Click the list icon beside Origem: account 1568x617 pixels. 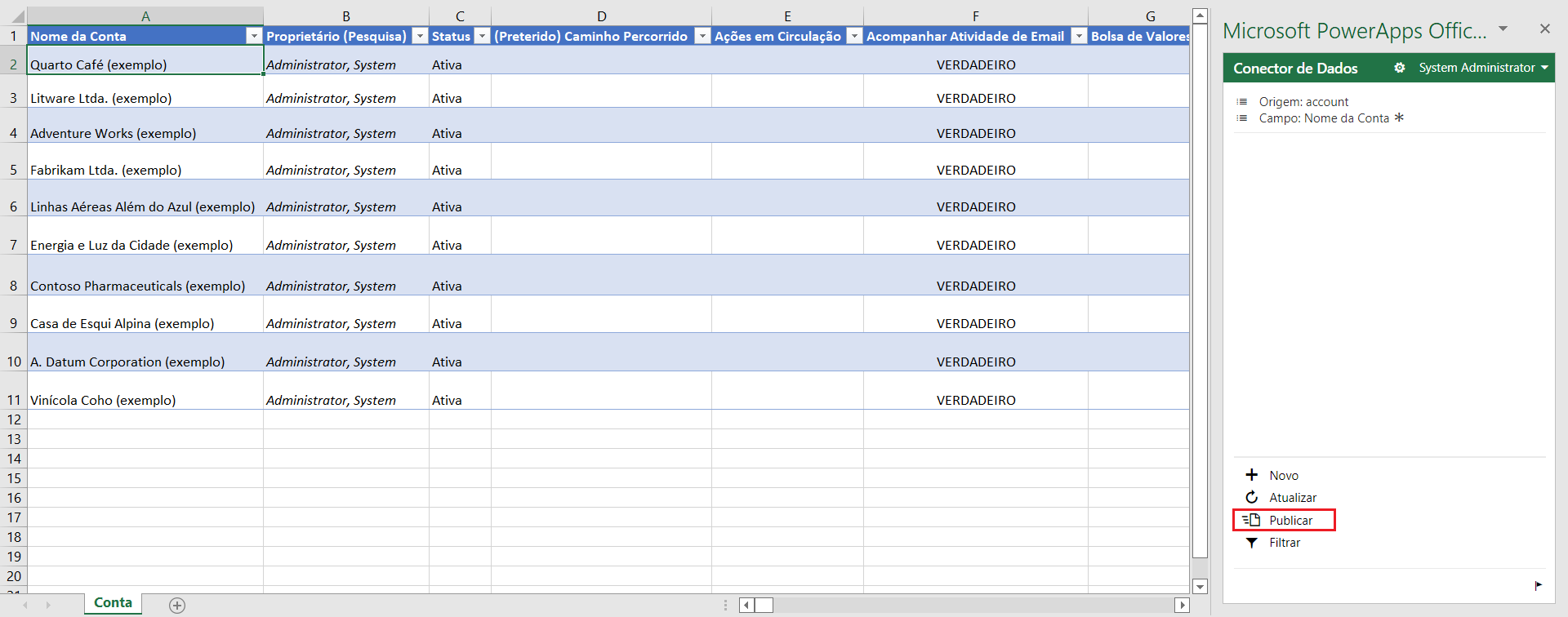(x=1242, y=102)
